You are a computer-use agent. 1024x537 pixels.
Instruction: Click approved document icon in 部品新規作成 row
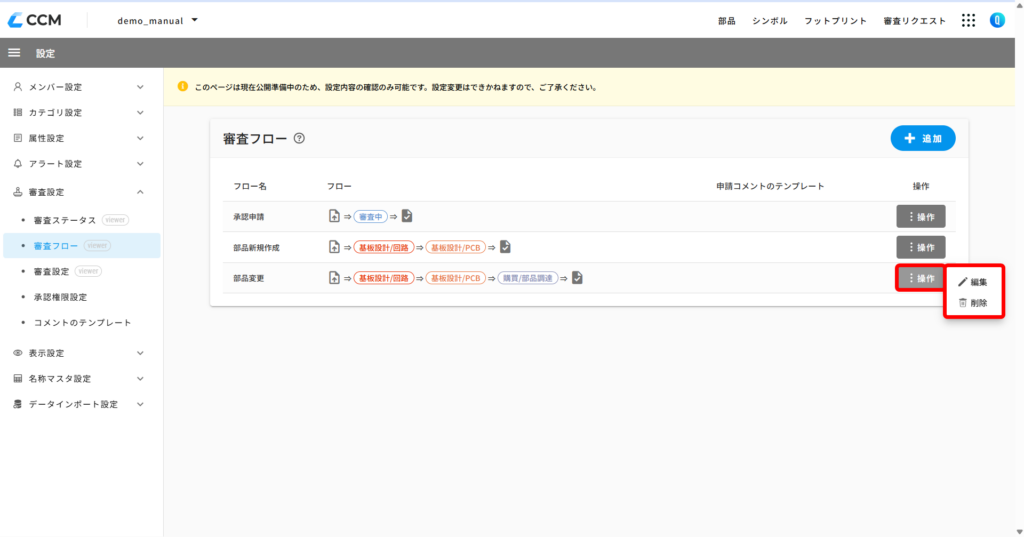pos(505,246)
